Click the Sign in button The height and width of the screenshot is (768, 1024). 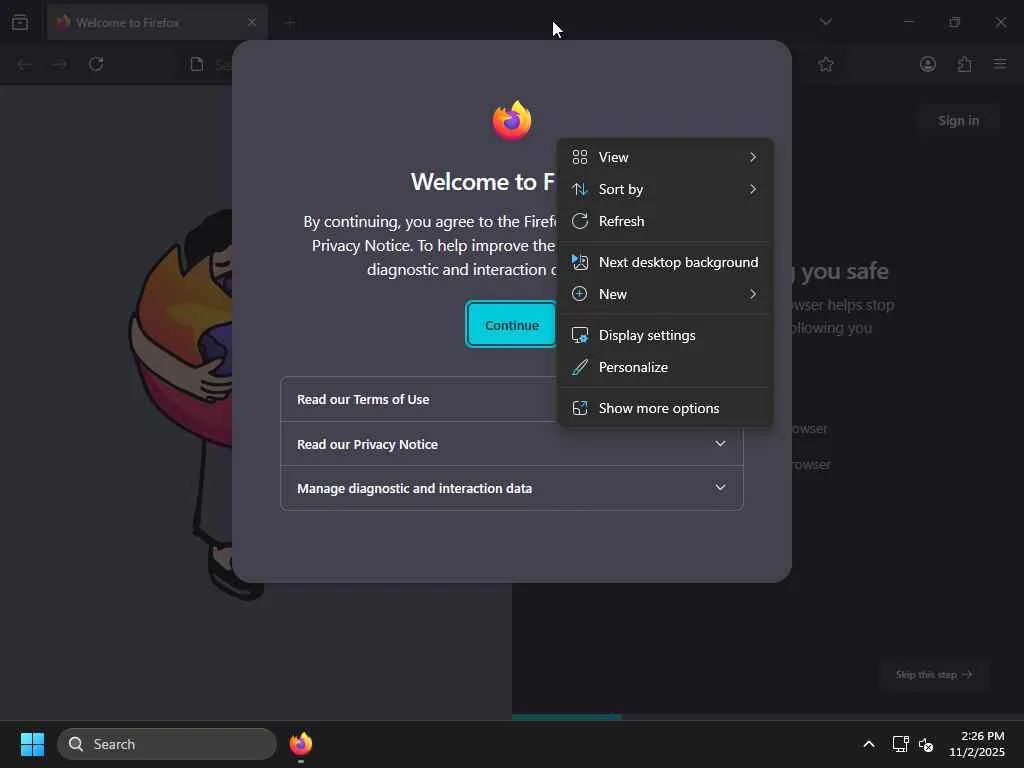coord(958,121)
